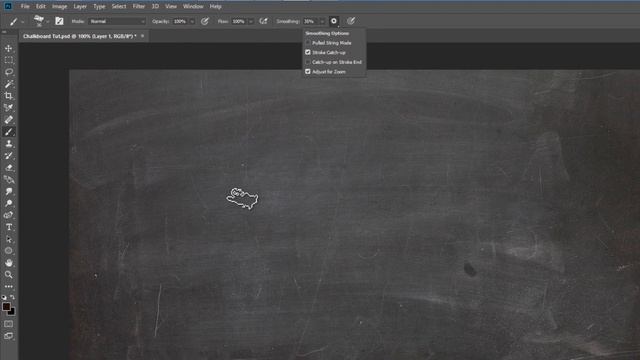
Task: Close the Chalkboard Tut.psd tab
Action: click(142, 36)
